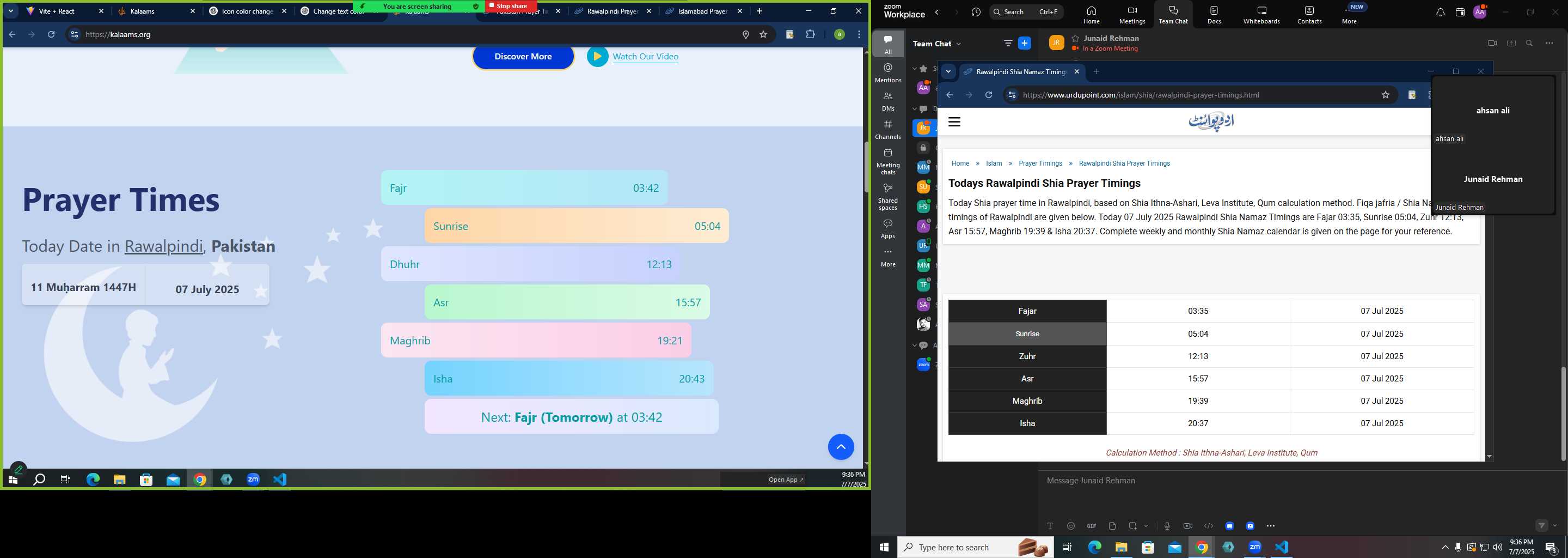Expand the Team Chat header dropdown
Viewport: 1568px width, 558px height.
coord(959,44)
